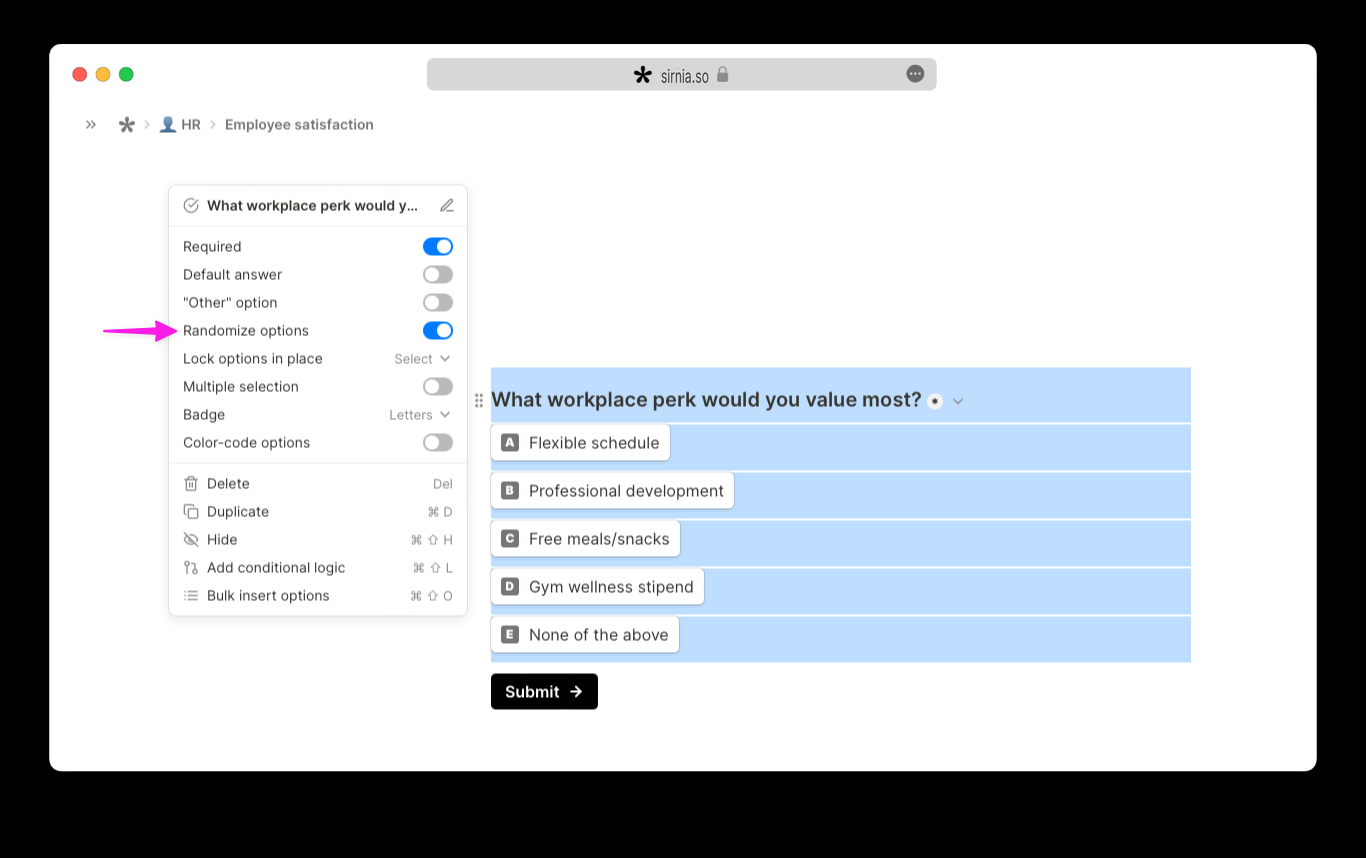The image size is (1366, 858).
Task: Click the letter E badge on None of the above
Action: click(510, 635)
